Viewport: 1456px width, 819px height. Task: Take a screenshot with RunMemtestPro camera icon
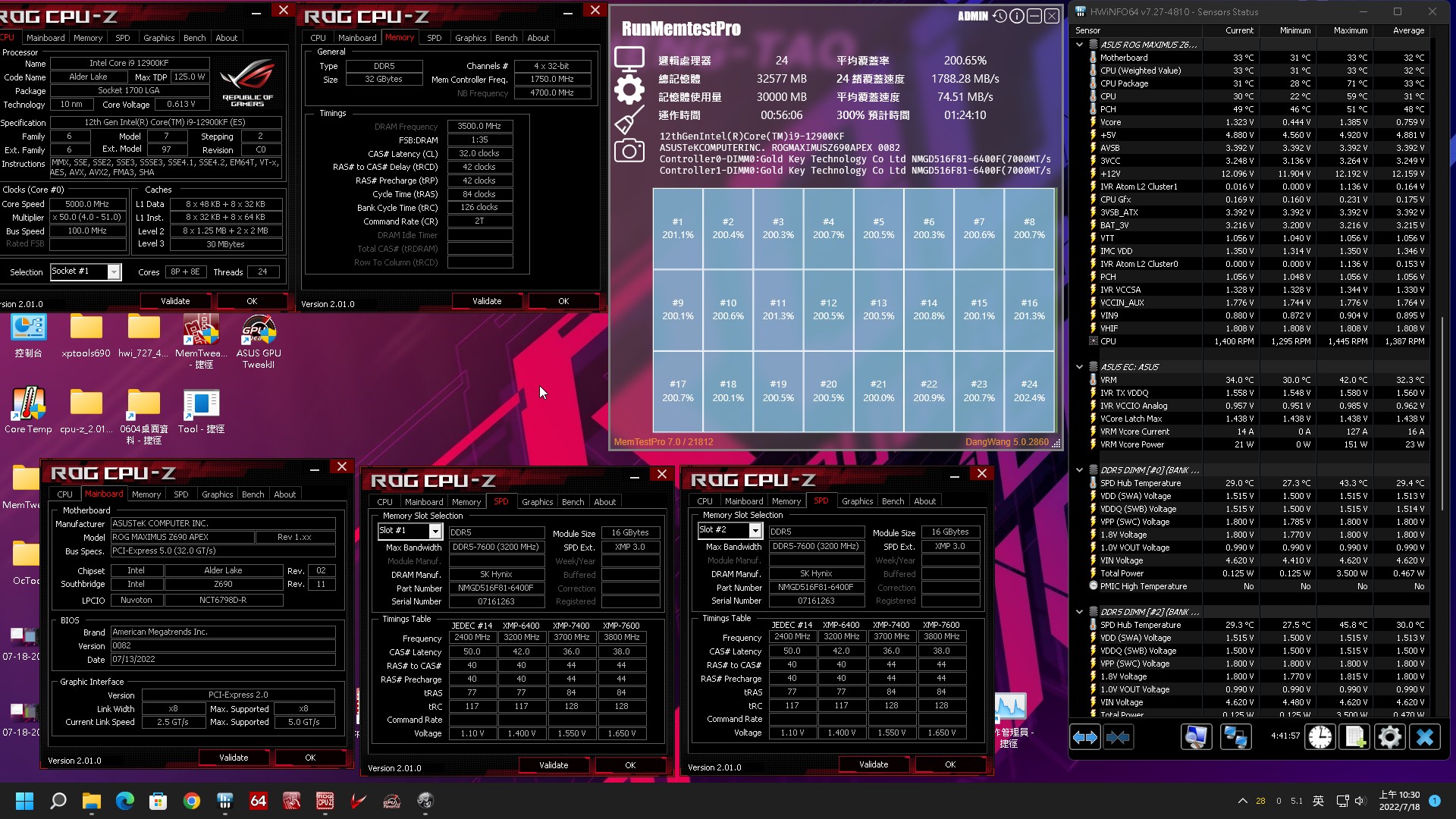pyautogui.click(x=629, y=150)
